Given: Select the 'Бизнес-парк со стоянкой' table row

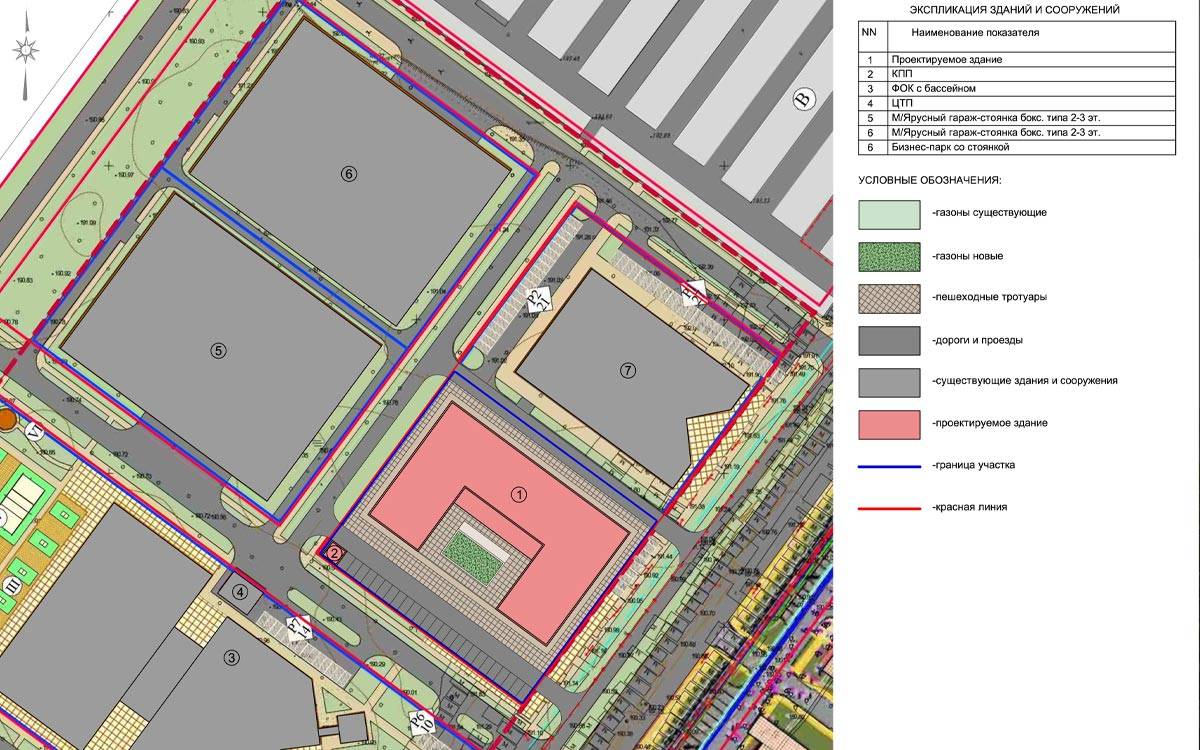Looking at the screenshot, I should pos(1017,147).
